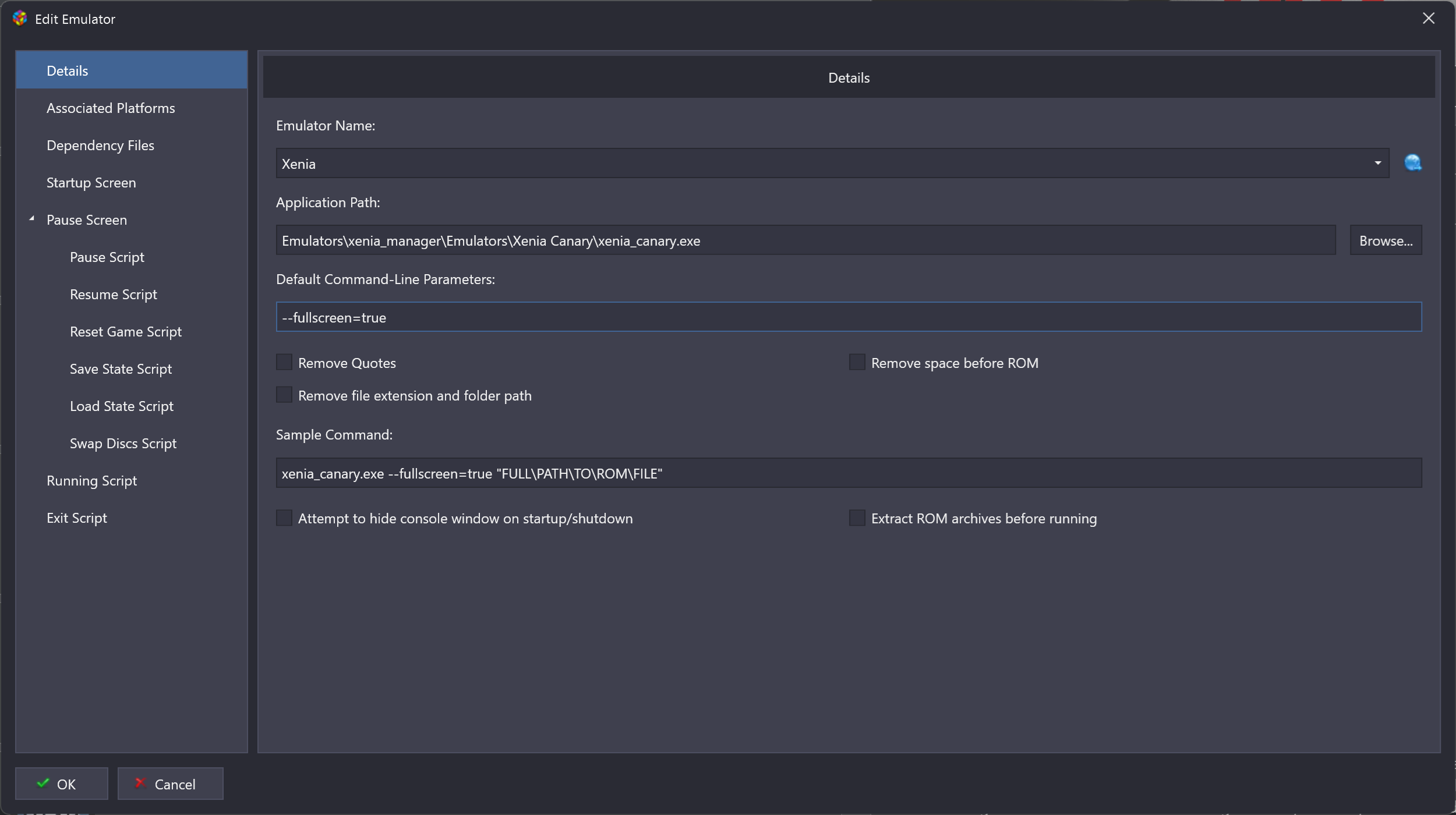
Task: Click the Cancel button
Action: tap(171, 784)
